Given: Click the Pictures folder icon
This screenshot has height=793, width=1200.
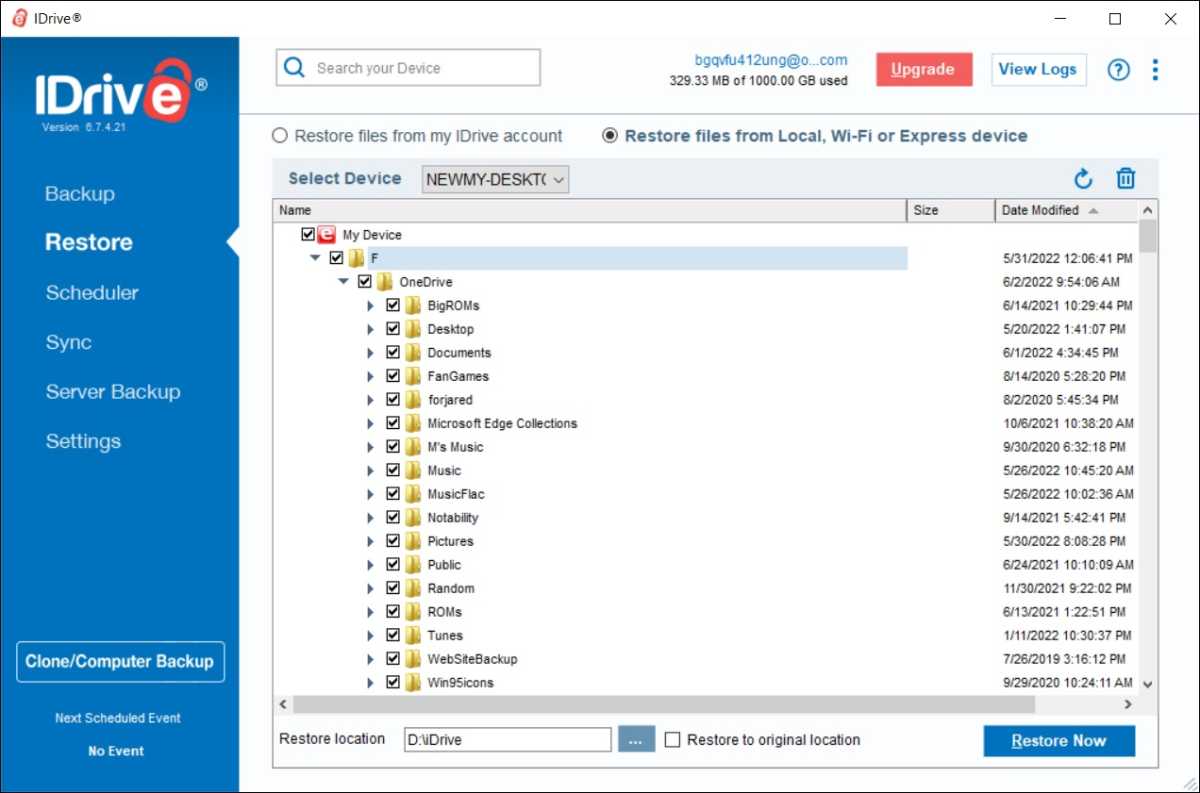Looking at the screenshot, I should (x=412, y=541).
